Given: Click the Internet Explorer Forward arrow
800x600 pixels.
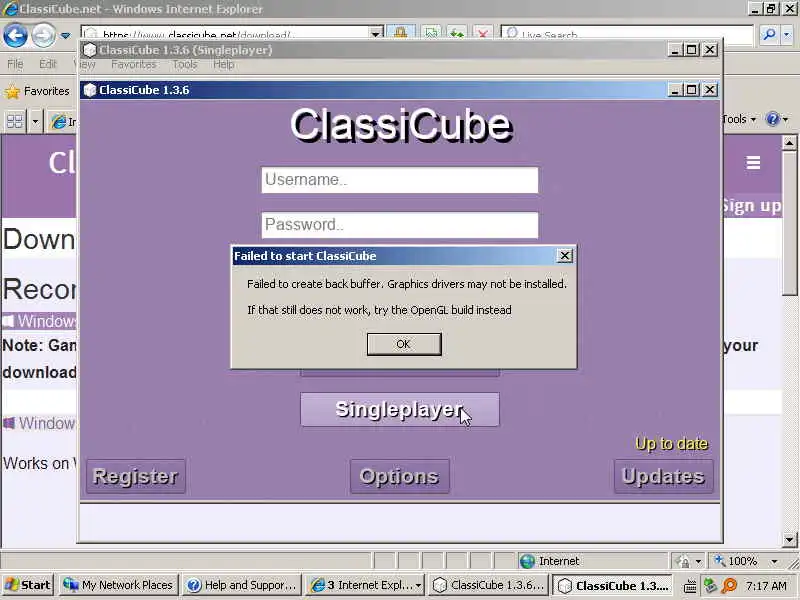Looking at the screenshot, I should pos(43,35).
